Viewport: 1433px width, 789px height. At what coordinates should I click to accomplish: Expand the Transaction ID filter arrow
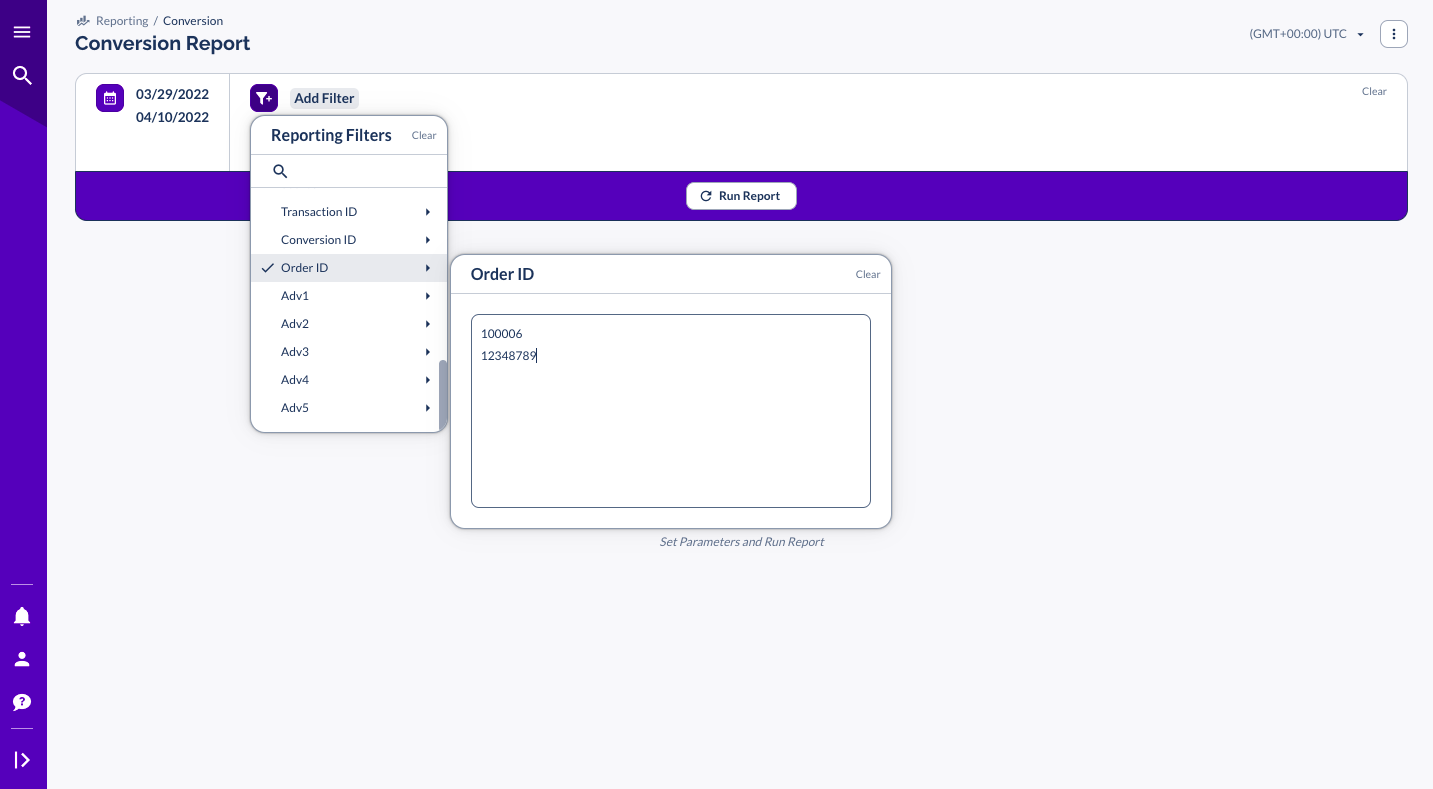(427, 212)
